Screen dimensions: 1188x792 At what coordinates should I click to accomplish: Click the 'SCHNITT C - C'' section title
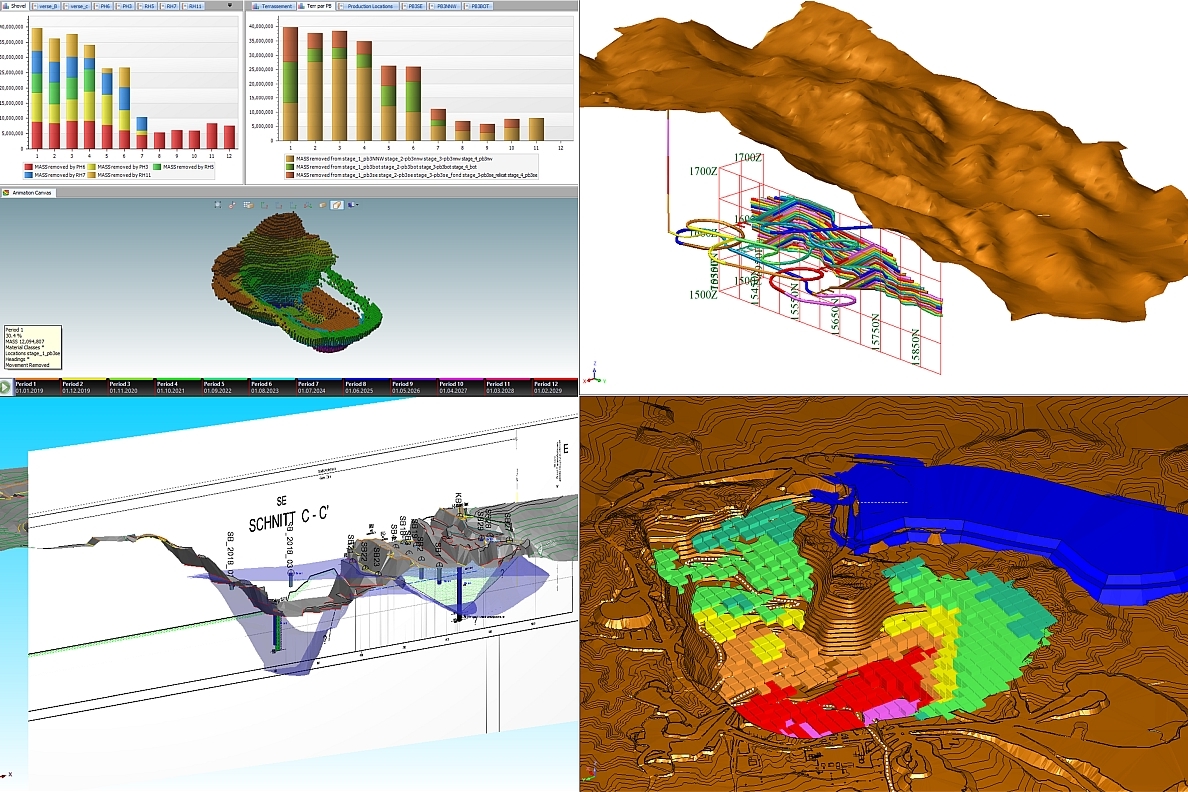(289, 518)
